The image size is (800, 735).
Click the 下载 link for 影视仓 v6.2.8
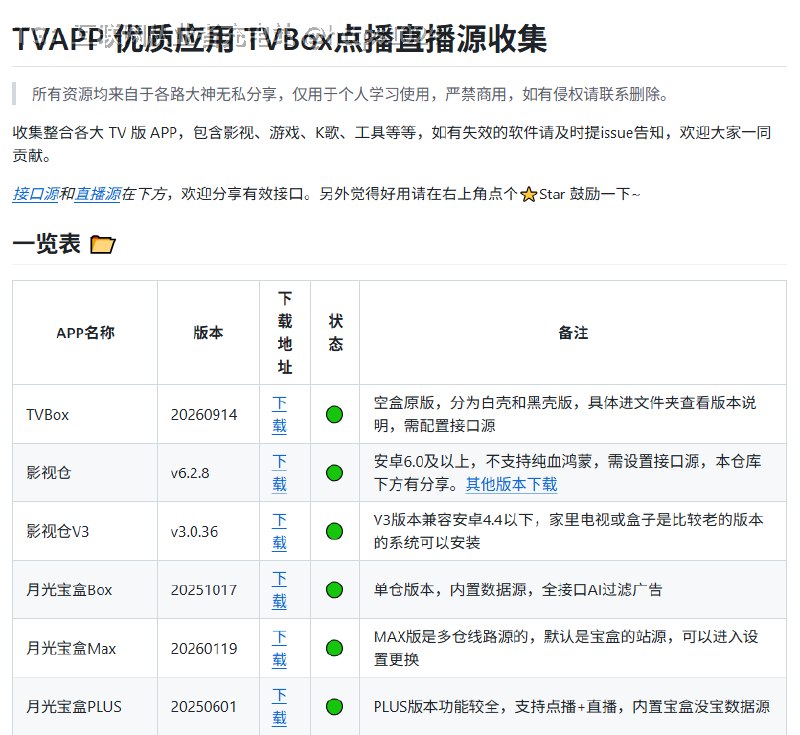279,473
